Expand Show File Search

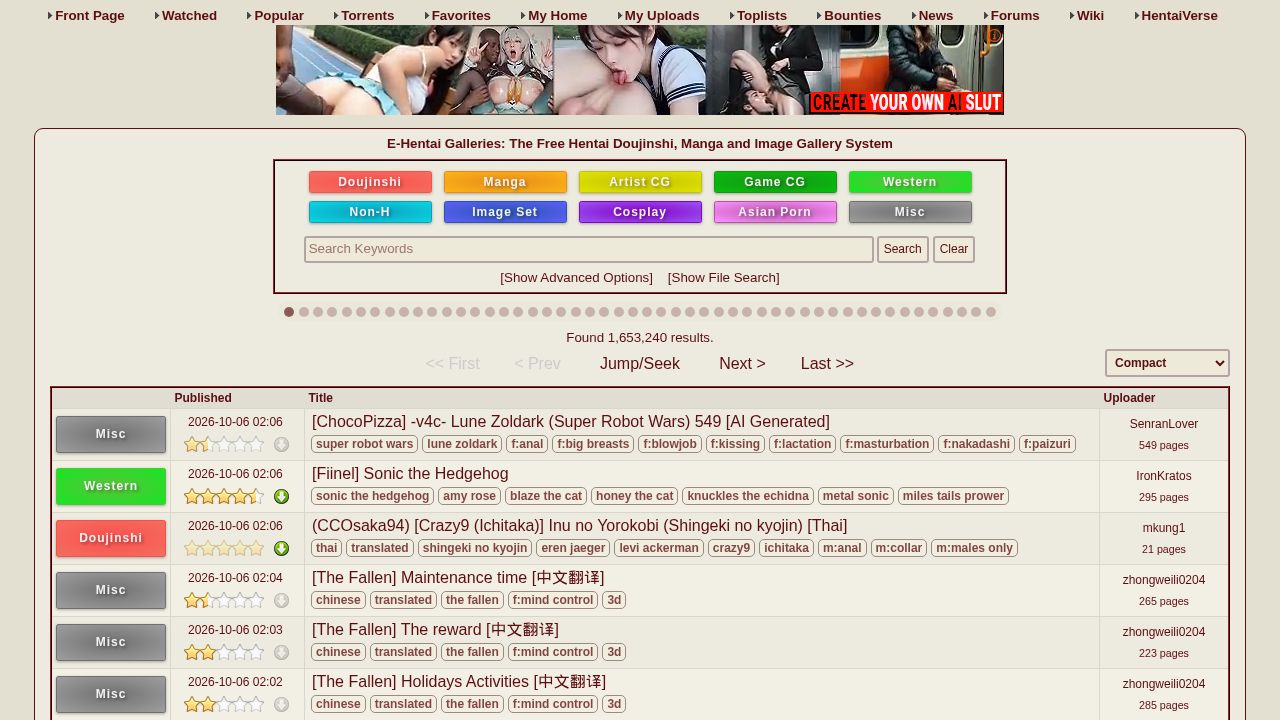tap(723, 277)
